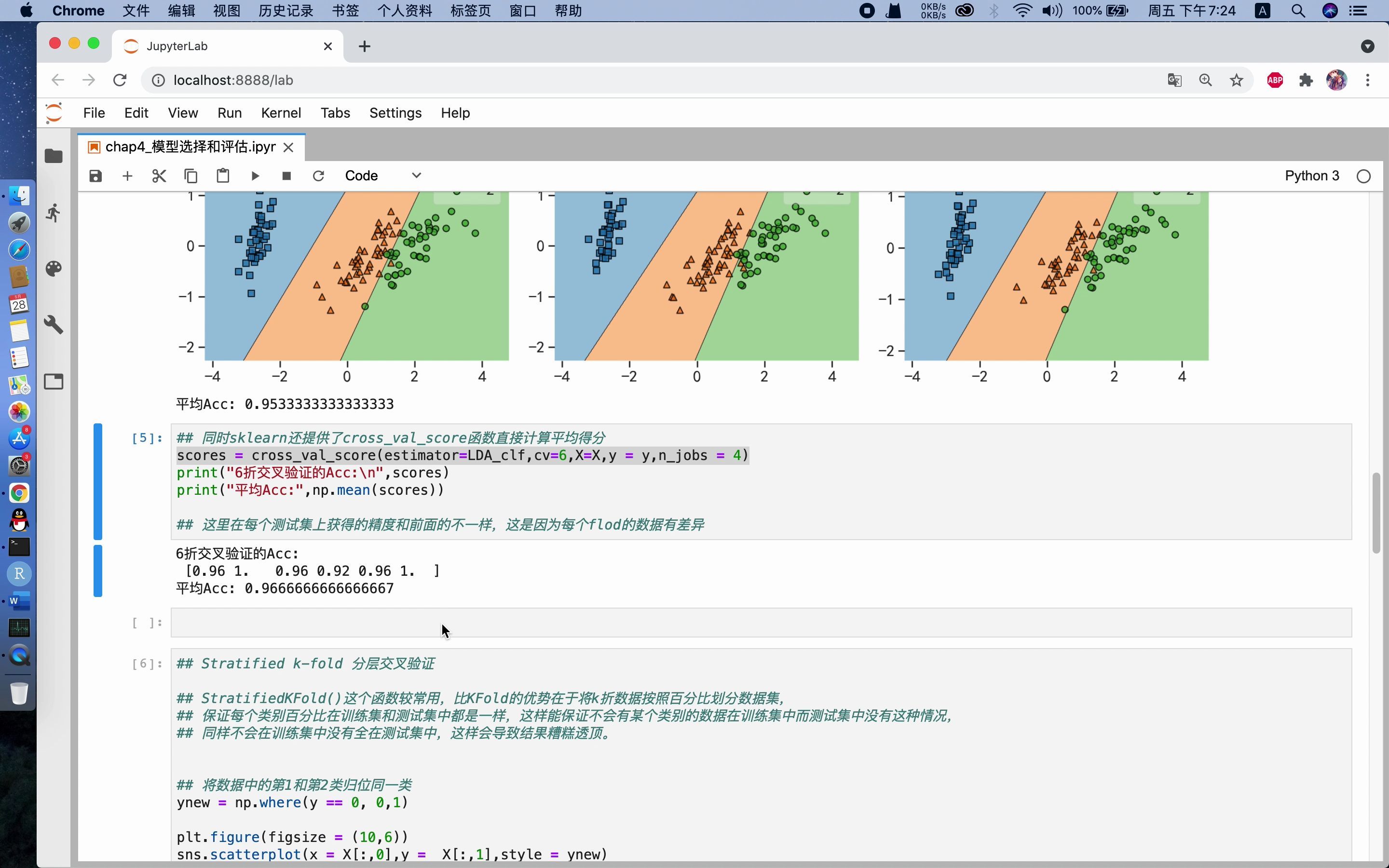This screenshot has width=1389, height=868.
Task: Cut the selected cells with the scissors icon
Action: [x=159, y=176]
